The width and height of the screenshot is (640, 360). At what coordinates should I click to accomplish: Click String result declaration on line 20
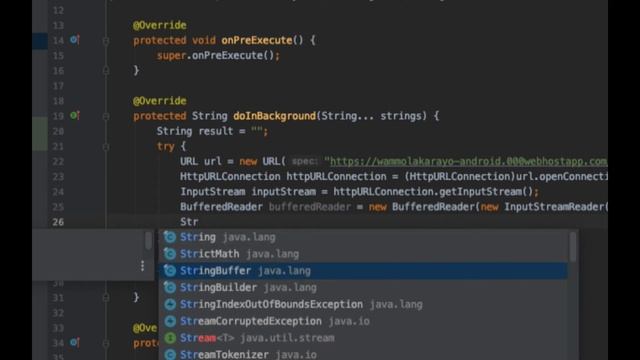(x=212, y=131)
